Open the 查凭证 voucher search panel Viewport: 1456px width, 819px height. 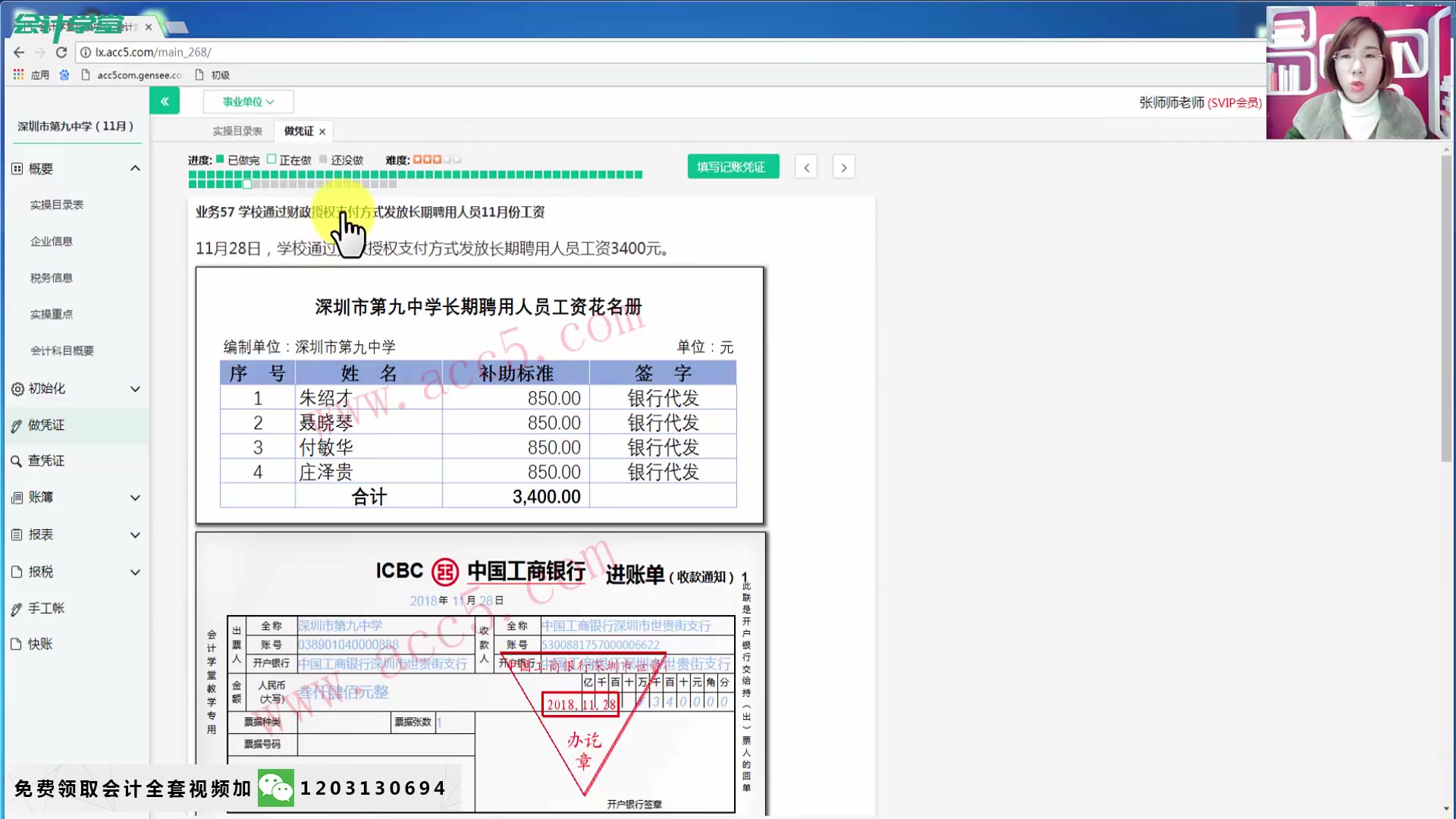click(16, 461)
